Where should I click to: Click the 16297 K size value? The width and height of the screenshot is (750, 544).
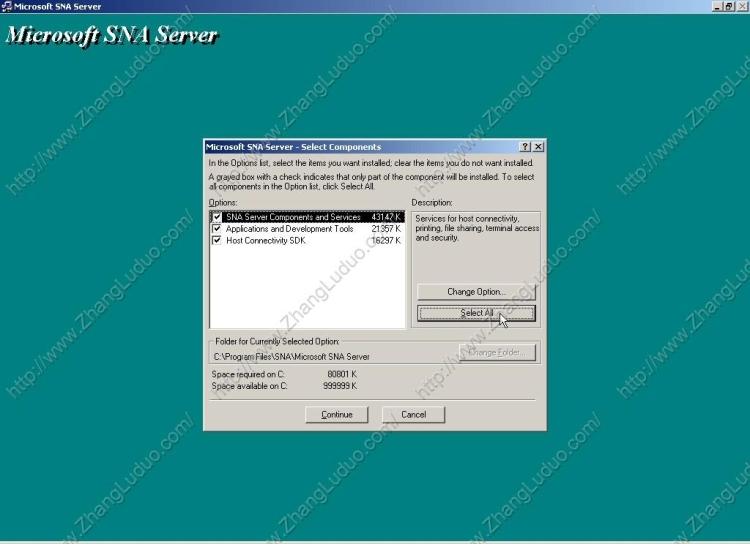pos(386,240)
